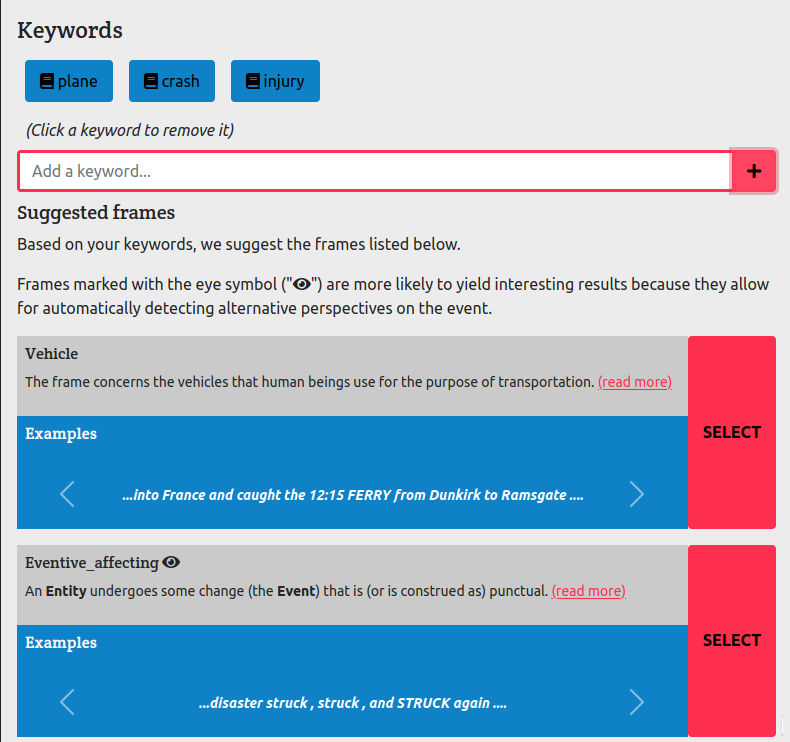
Task: Remove the 'injury' keyword tag
Action: [275, 81]
